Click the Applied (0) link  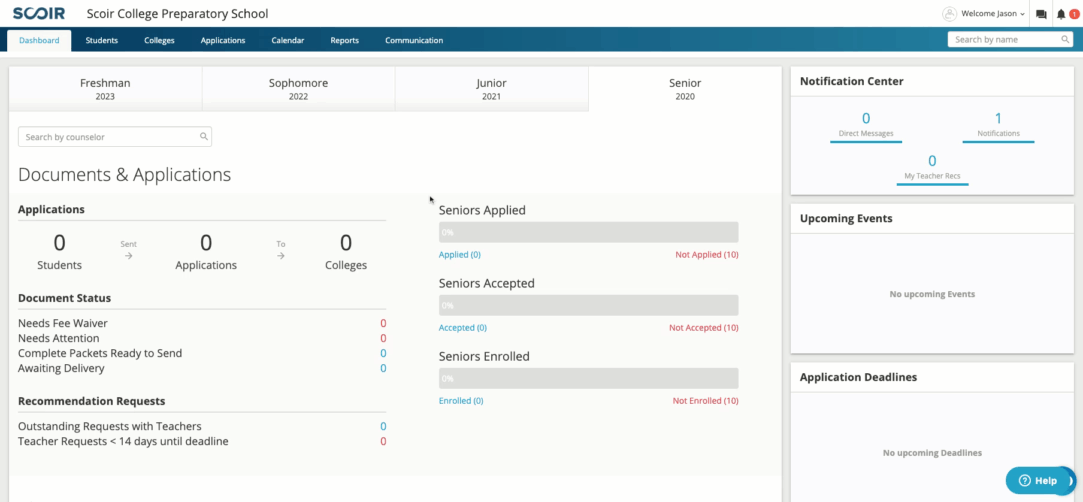tap(460, 255)
